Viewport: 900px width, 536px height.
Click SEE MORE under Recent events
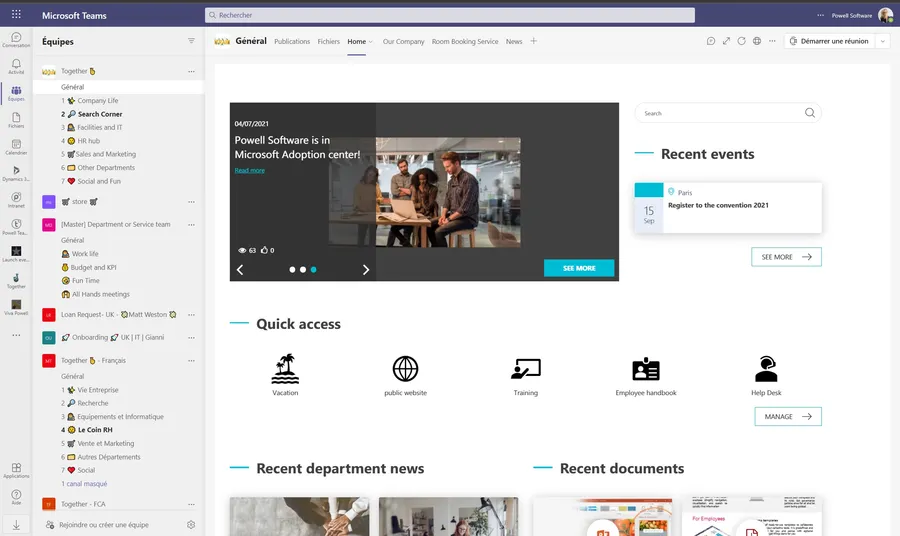[x=786, y=257]
